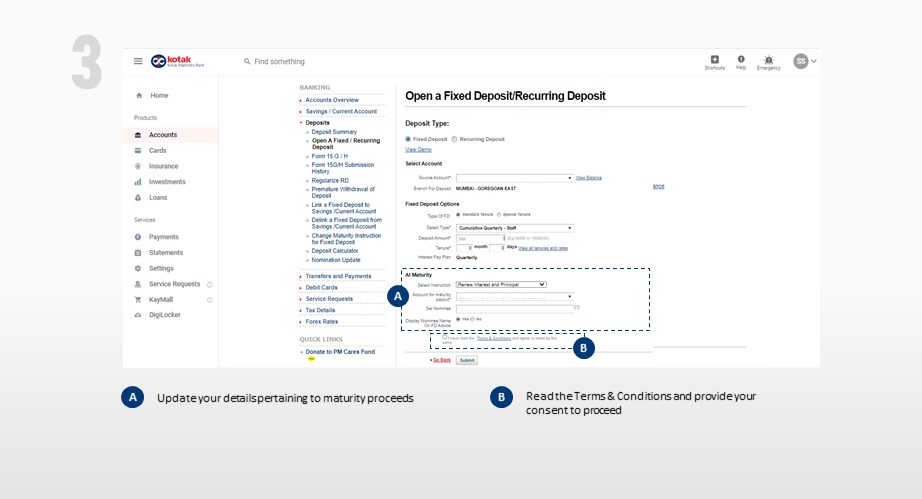
Task: Click the Home sidebar icon
Action: point(139,95)
